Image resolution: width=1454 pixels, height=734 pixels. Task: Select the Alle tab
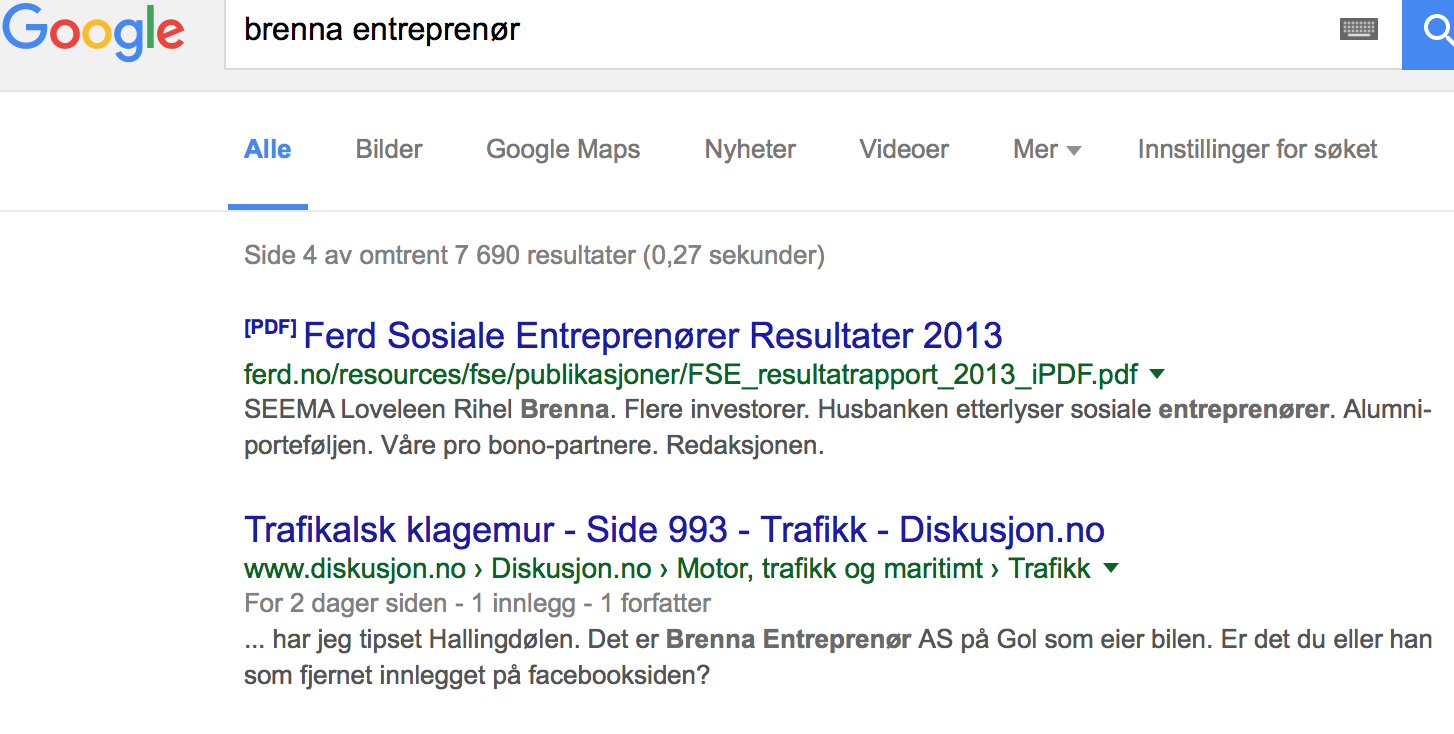click(x=268, y=150)
